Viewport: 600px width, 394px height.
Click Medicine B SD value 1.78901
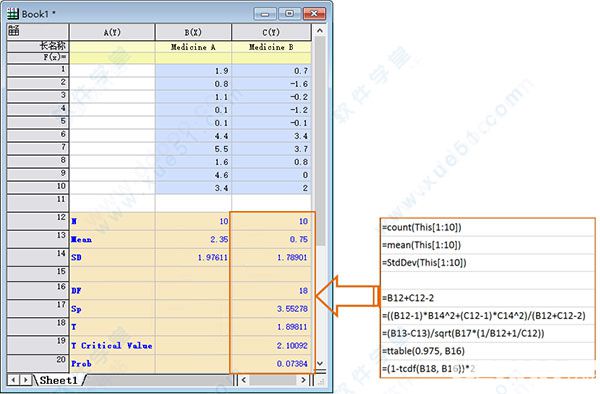coord(271,257)
